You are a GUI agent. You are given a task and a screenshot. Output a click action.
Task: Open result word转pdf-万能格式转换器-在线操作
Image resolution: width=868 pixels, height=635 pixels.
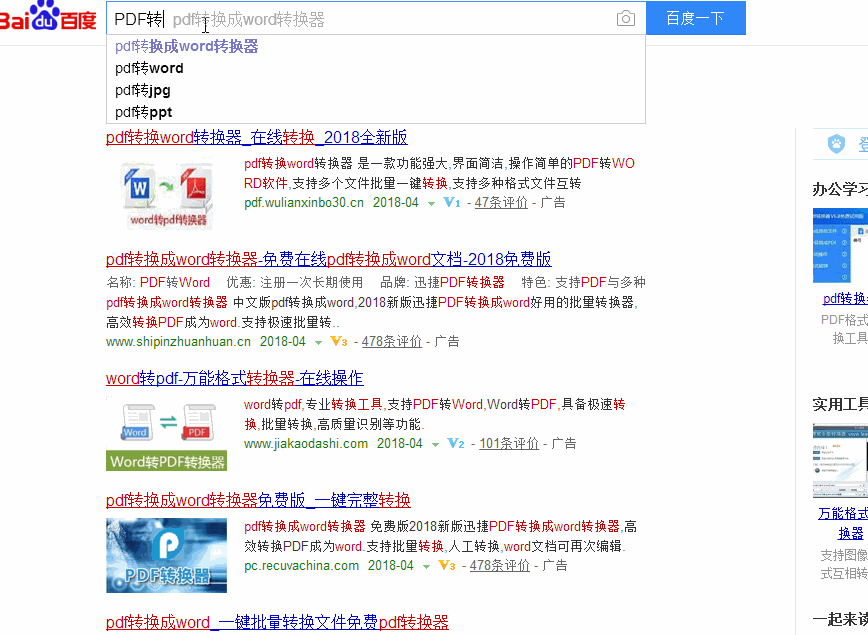[x=235, y=379]
